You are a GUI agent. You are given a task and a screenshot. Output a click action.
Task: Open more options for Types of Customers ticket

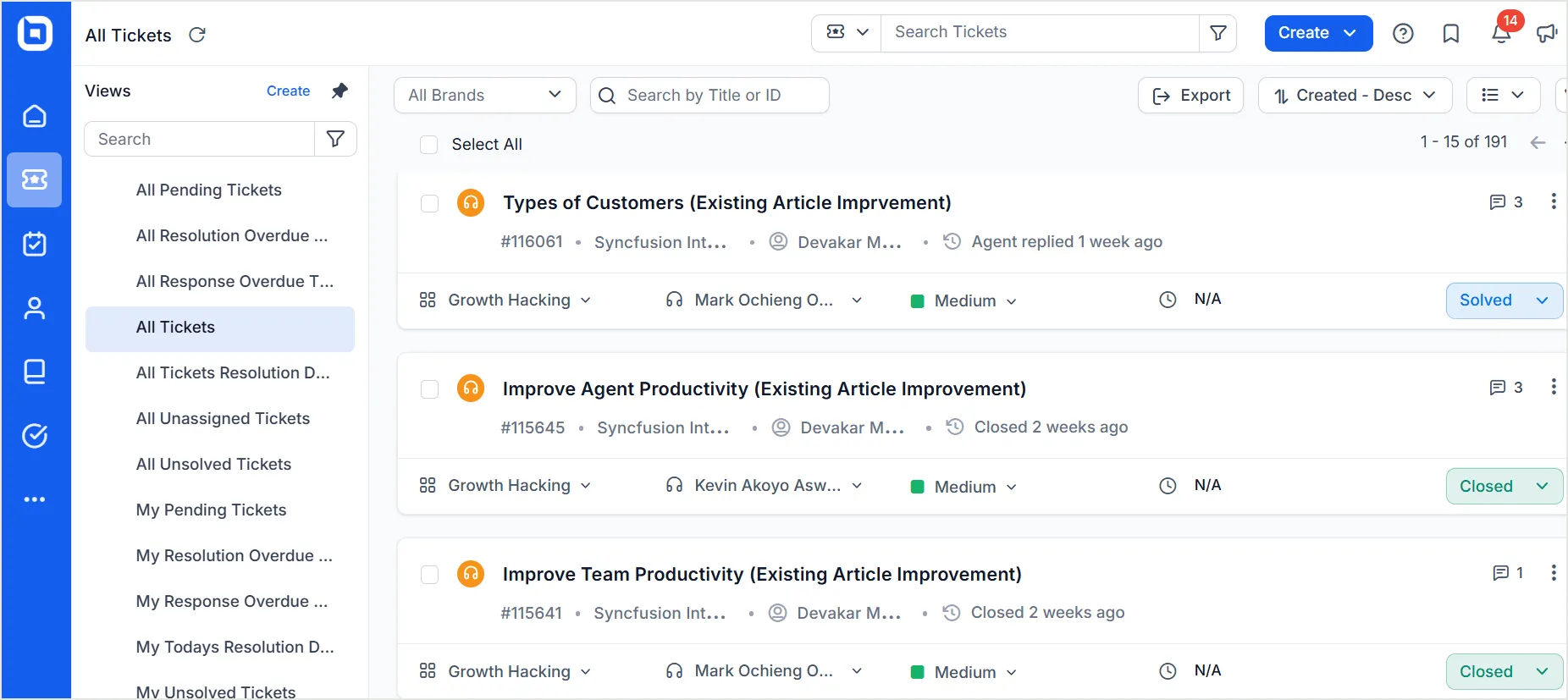coord(1554,201)
